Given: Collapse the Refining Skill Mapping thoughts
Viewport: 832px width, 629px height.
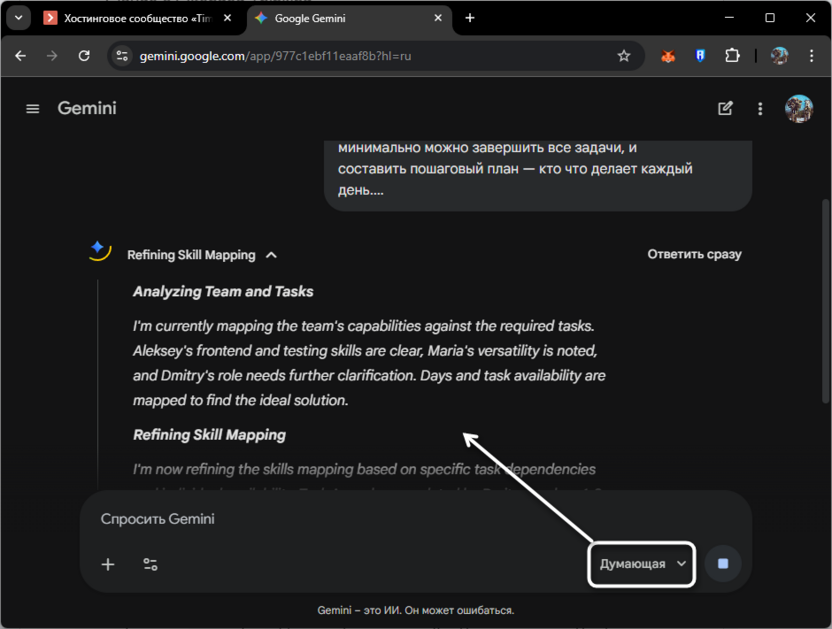Looking at the screenshot, I should pyautogui.click(x=271, y=255).
